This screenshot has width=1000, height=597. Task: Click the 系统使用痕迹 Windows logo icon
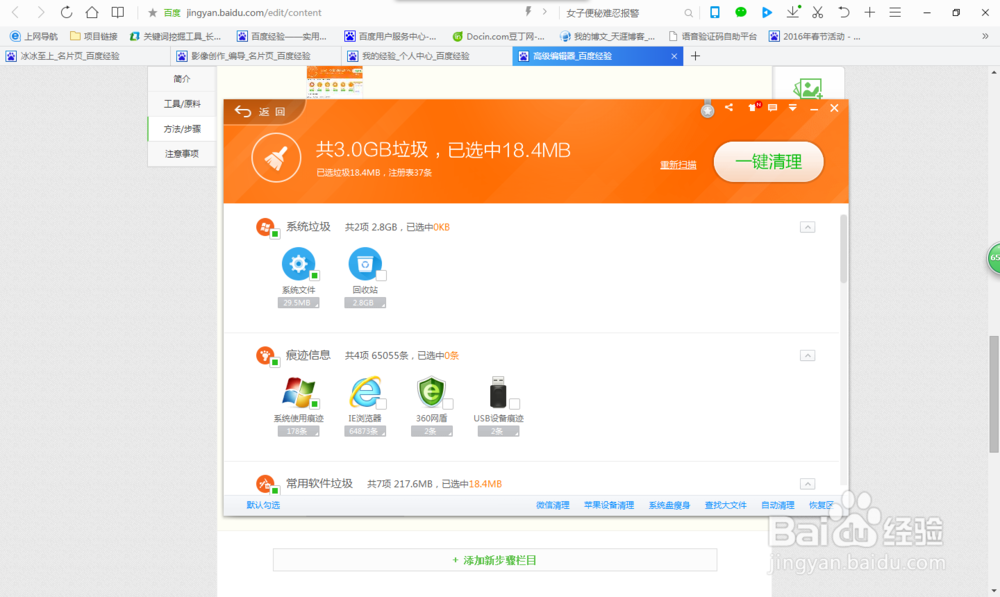coord(298,392)
